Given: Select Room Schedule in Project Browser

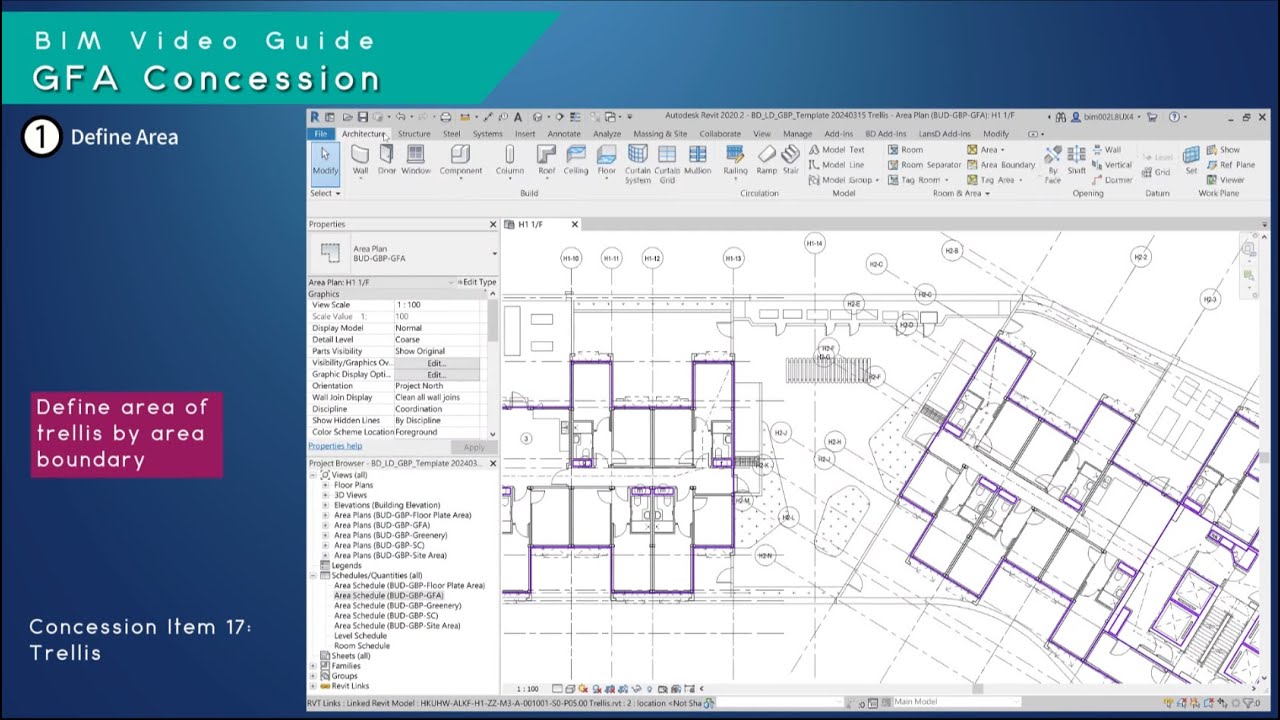Looking at the screenshot, I should (x=361, y=645).
